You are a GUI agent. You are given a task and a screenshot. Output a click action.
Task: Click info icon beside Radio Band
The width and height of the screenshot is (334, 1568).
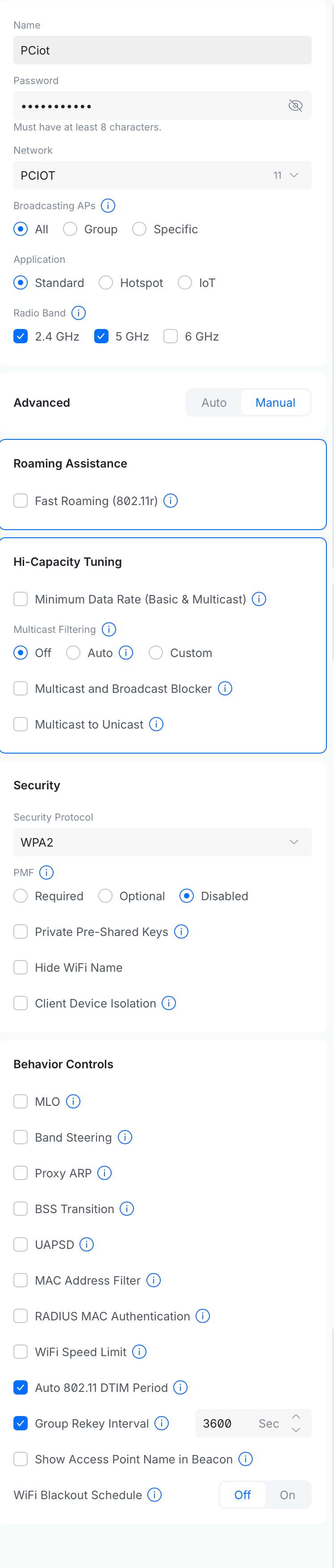click(79, 313)
